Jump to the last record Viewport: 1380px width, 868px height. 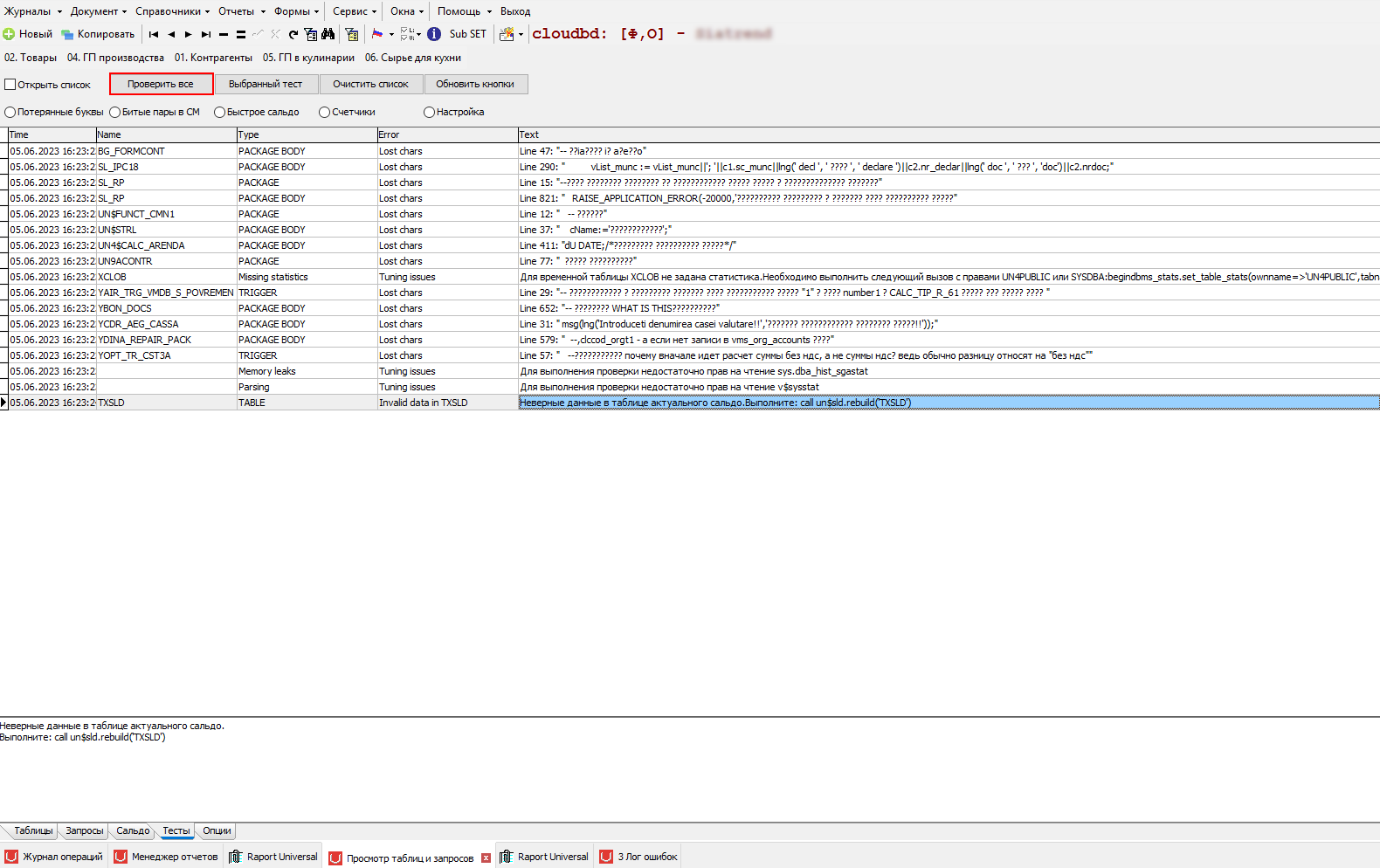pyautogui.click(x=206, y=34)
